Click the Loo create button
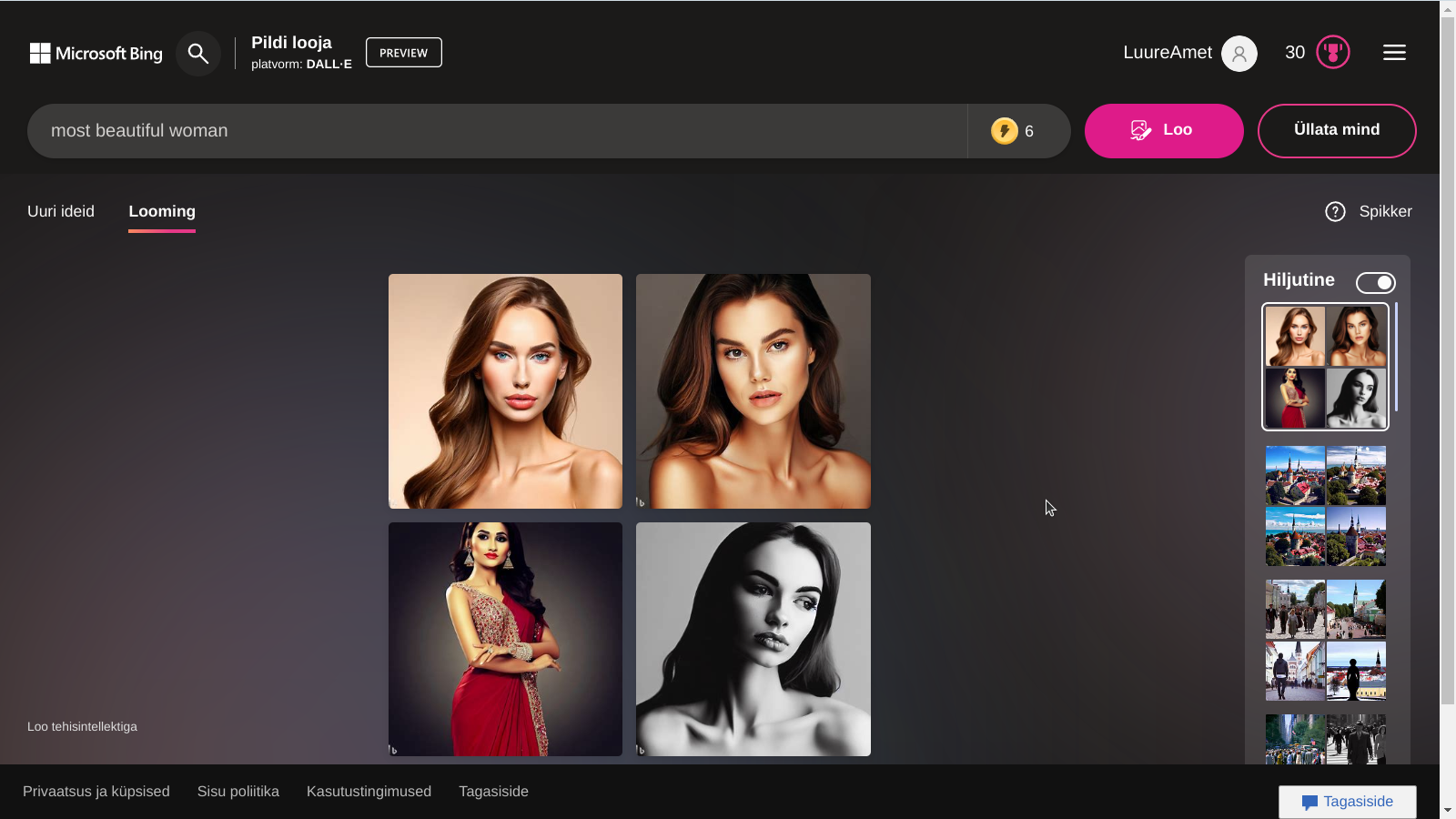Image resolution: width=1456 pixels, height=819 pixels. 1164,131
